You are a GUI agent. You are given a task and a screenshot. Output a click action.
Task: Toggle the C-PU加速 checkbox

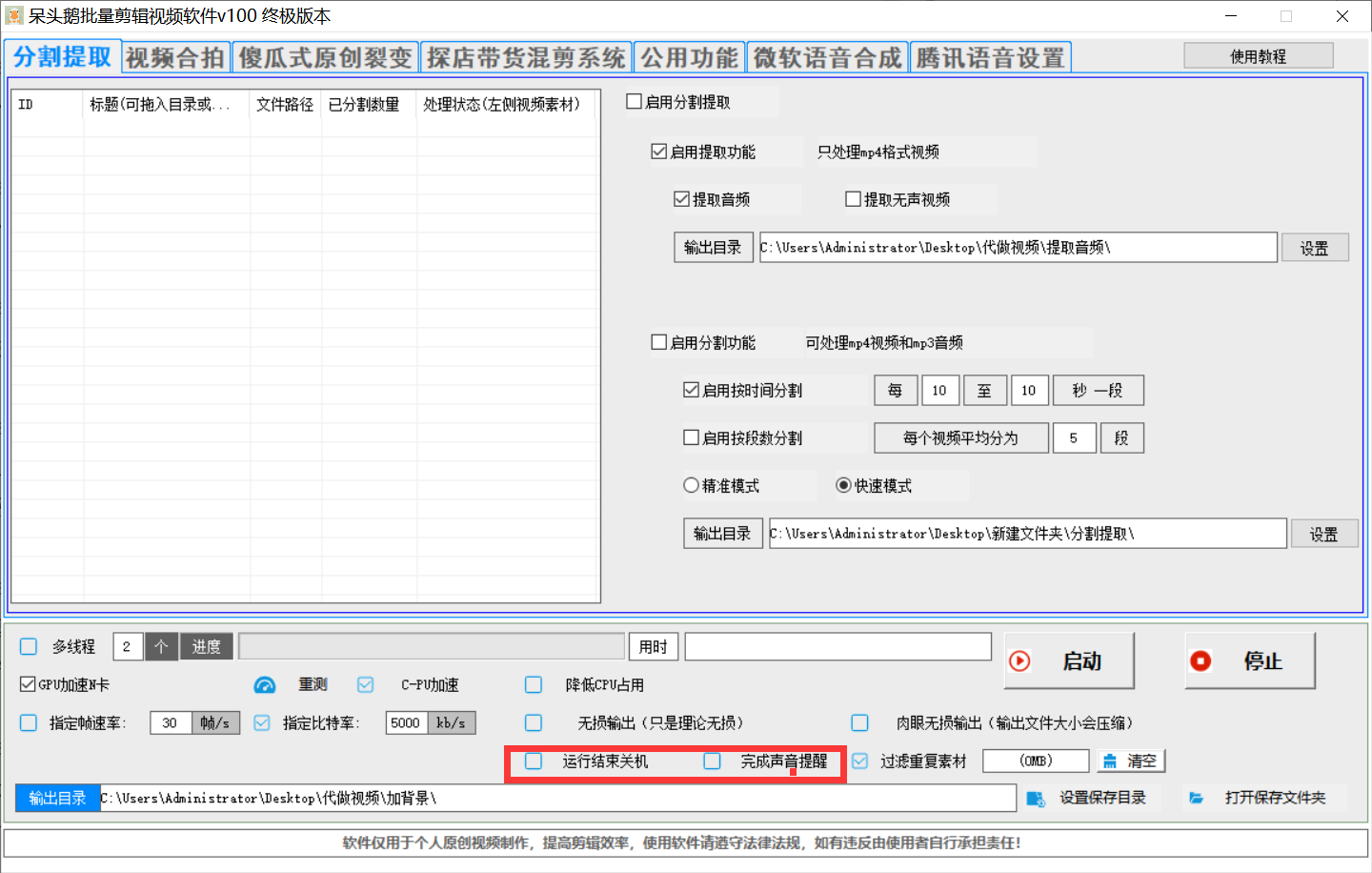click(x=365, y=685)
